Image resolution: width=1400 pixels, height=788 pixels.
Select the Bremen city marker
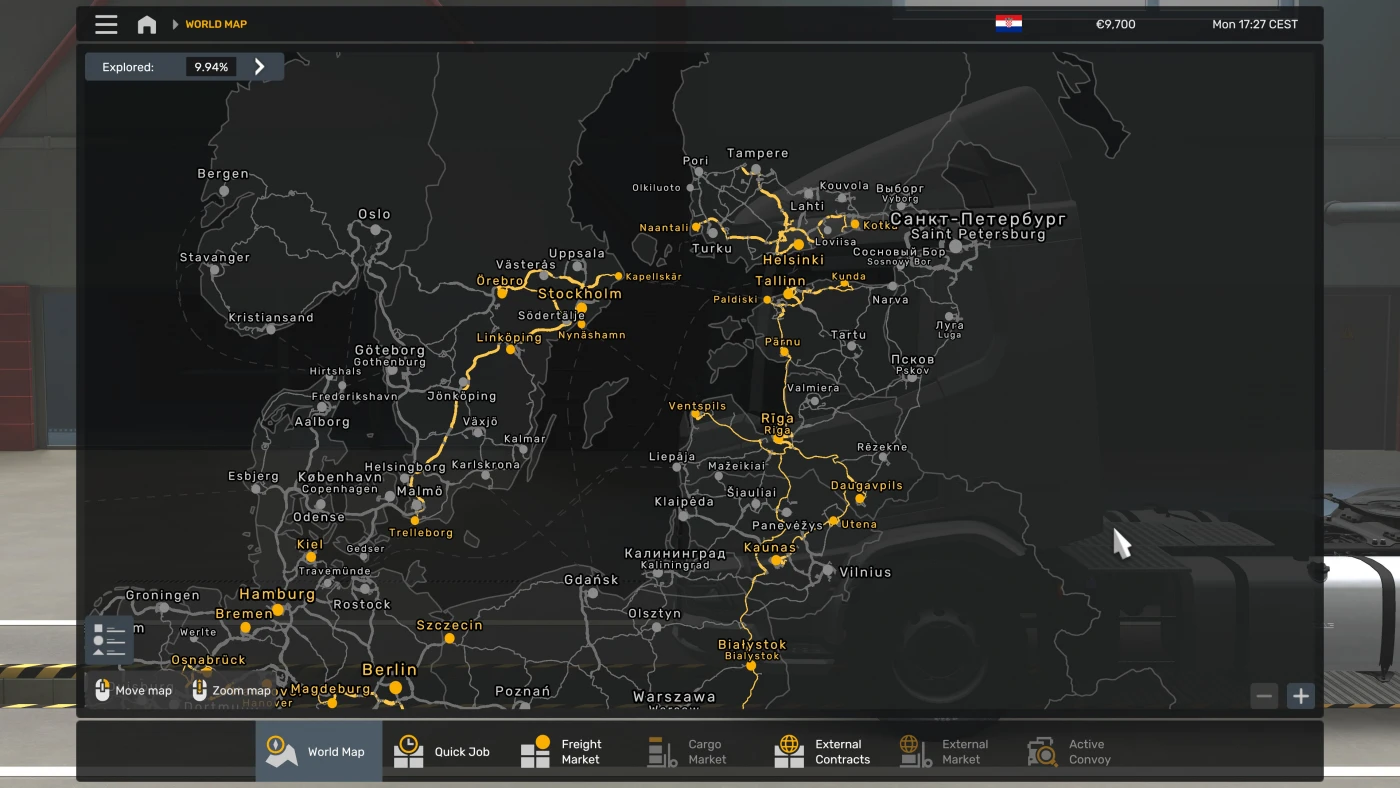(246, 628)
